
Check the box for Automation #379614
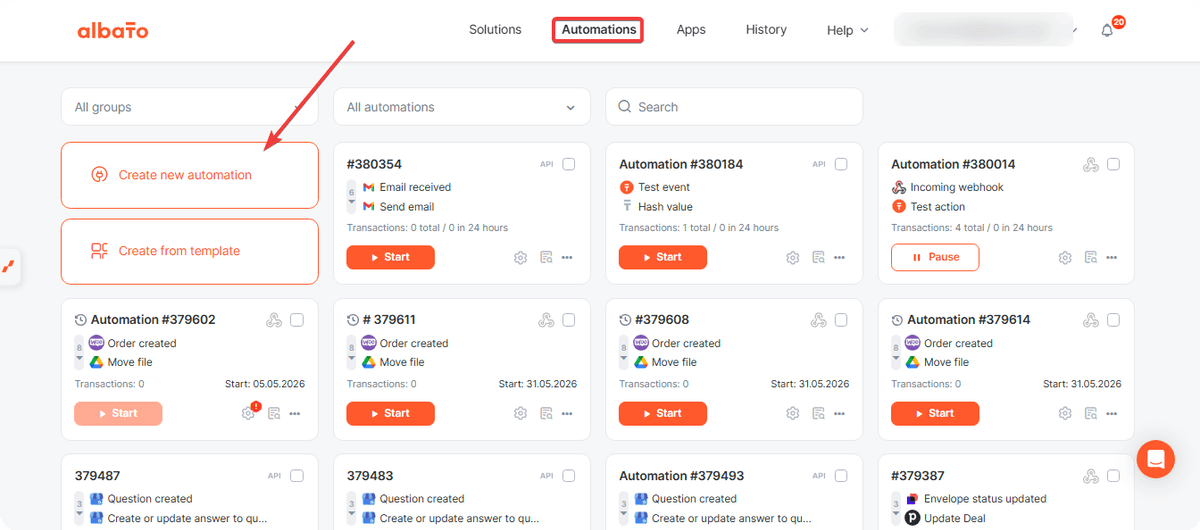(1113, 320)
